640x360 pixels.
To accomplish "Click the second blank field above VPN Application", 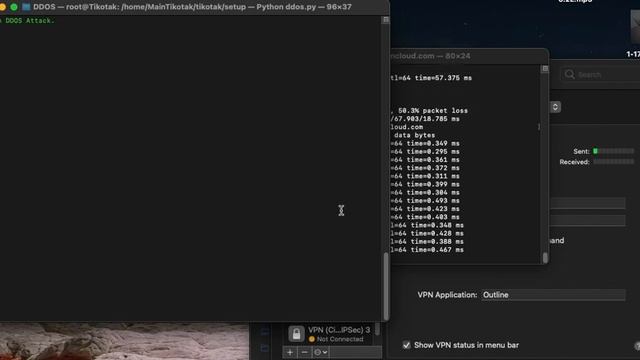I will pos(588,220).
